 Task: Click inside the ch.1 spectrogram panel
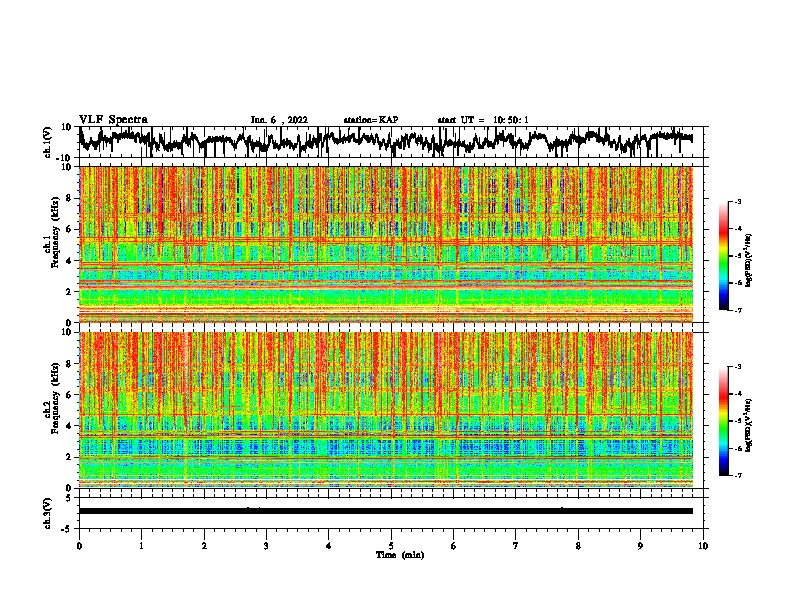(386, 244)
